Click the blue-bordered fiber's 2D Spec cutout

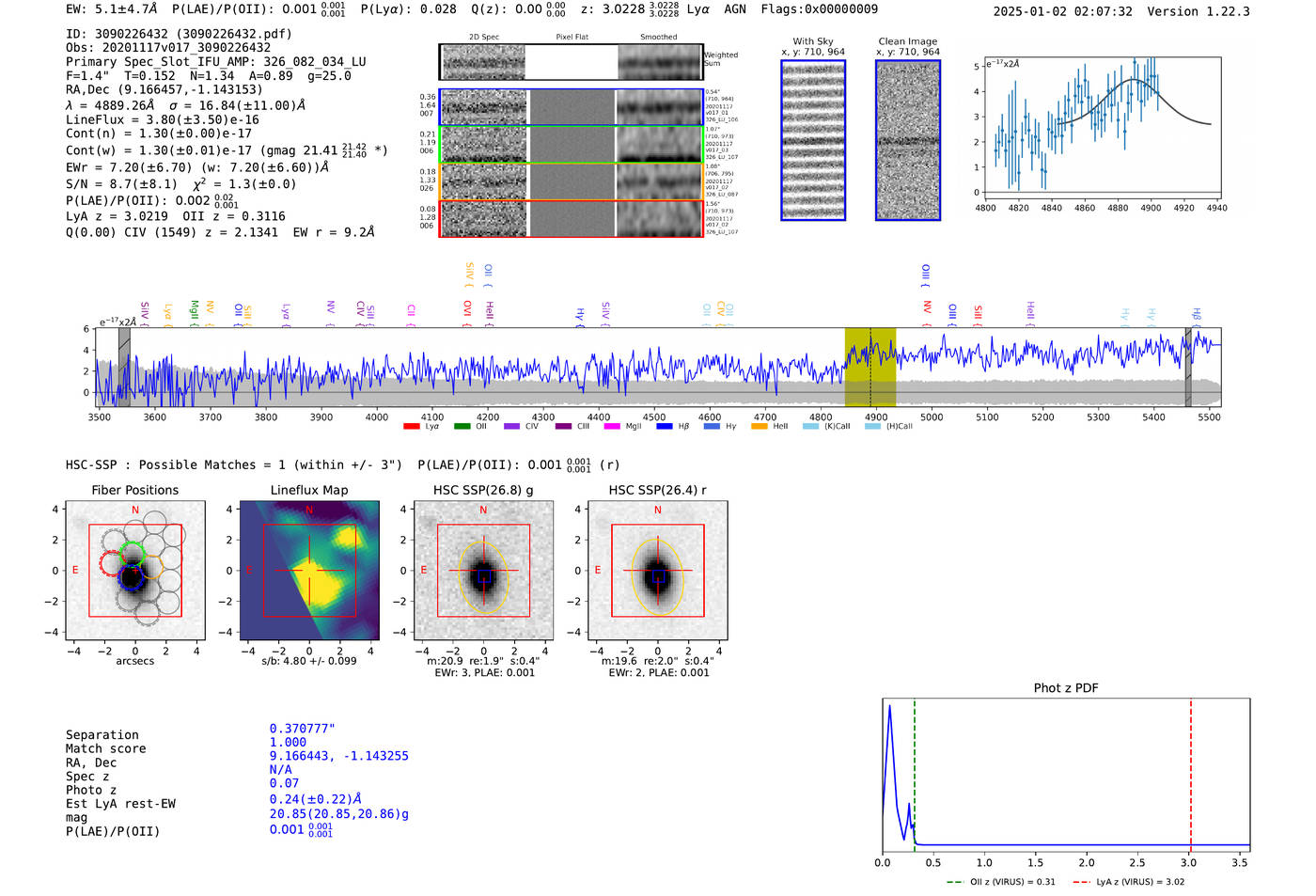[x=484, y=107]
